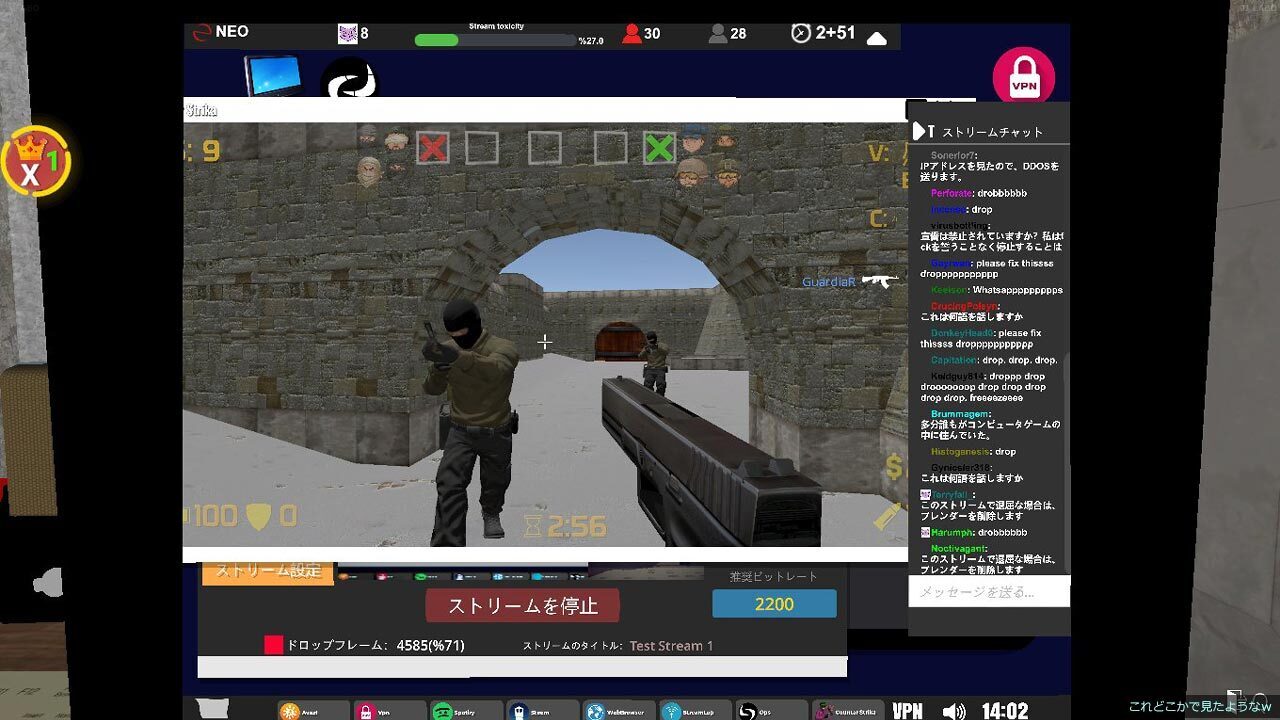Image resolution: width=1280 pixels, height=720 pixels.
Task: Switch to CounterStrike in the taskbar
Action: [x=848, y=711]
